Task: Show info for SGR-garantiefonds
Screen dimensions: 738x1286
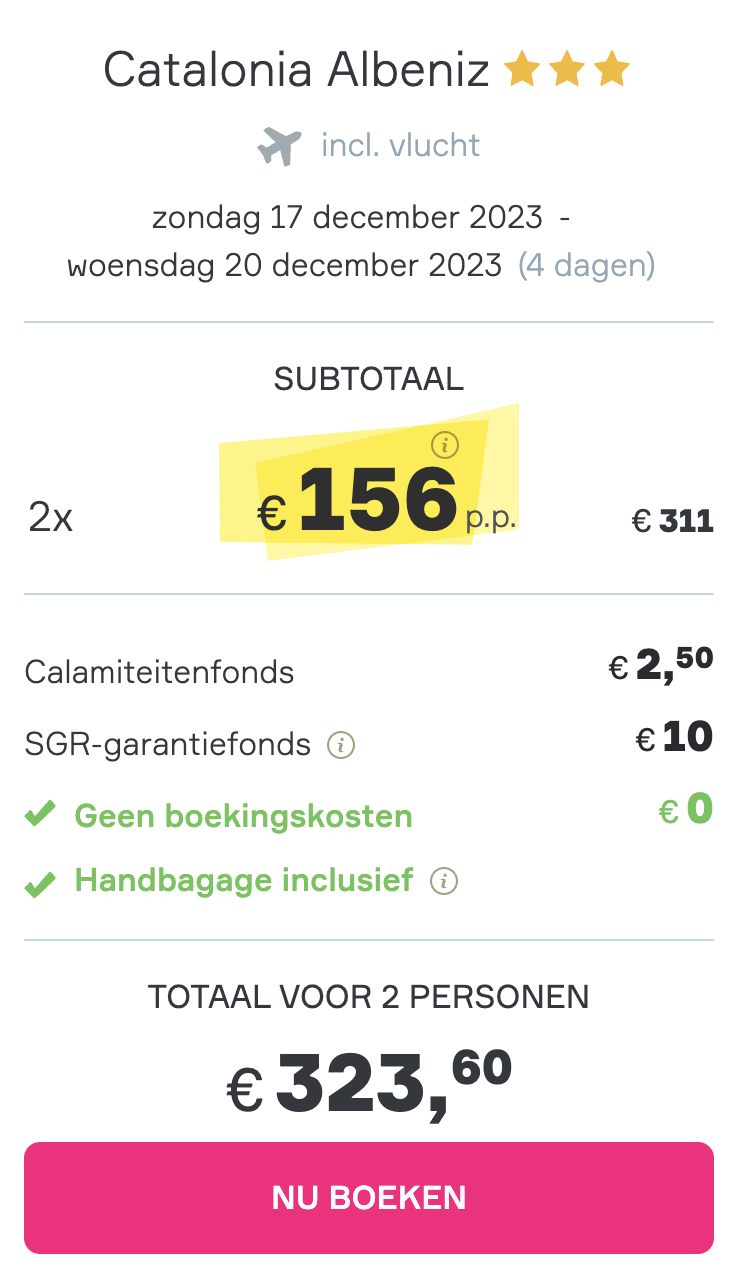Action: point(343,745)
